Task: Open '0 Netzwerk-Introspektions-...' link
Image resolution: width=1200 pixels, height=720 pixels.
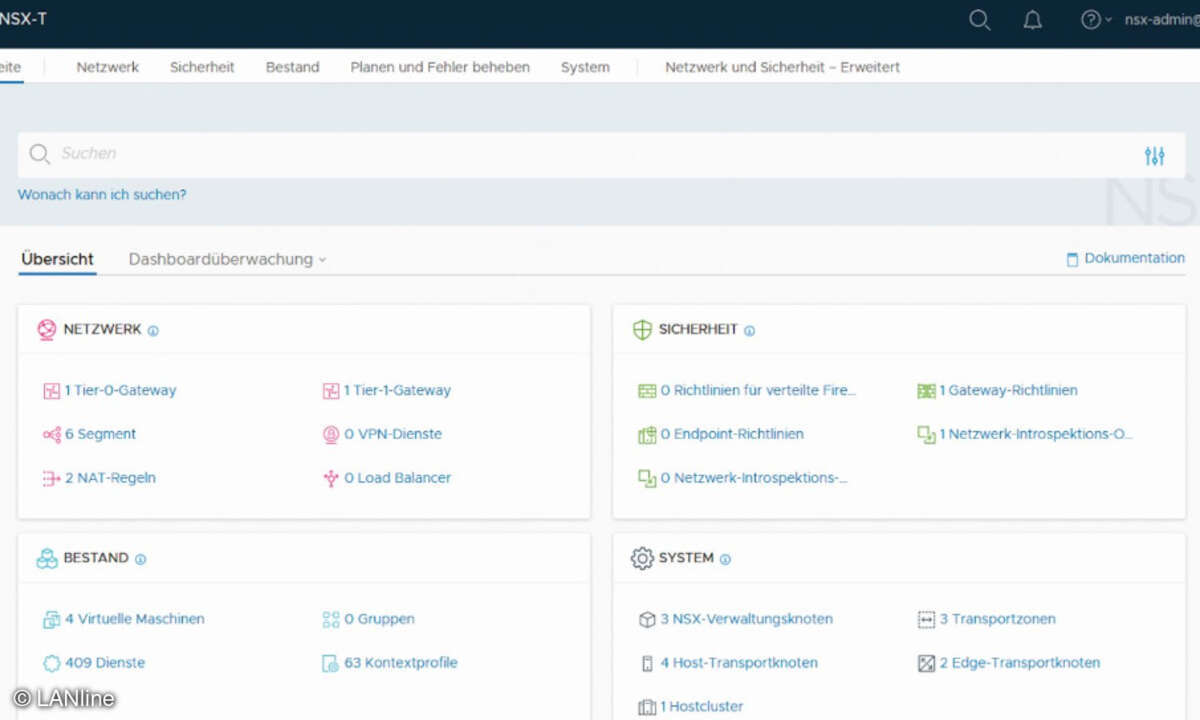Action: tap(754, 479)
